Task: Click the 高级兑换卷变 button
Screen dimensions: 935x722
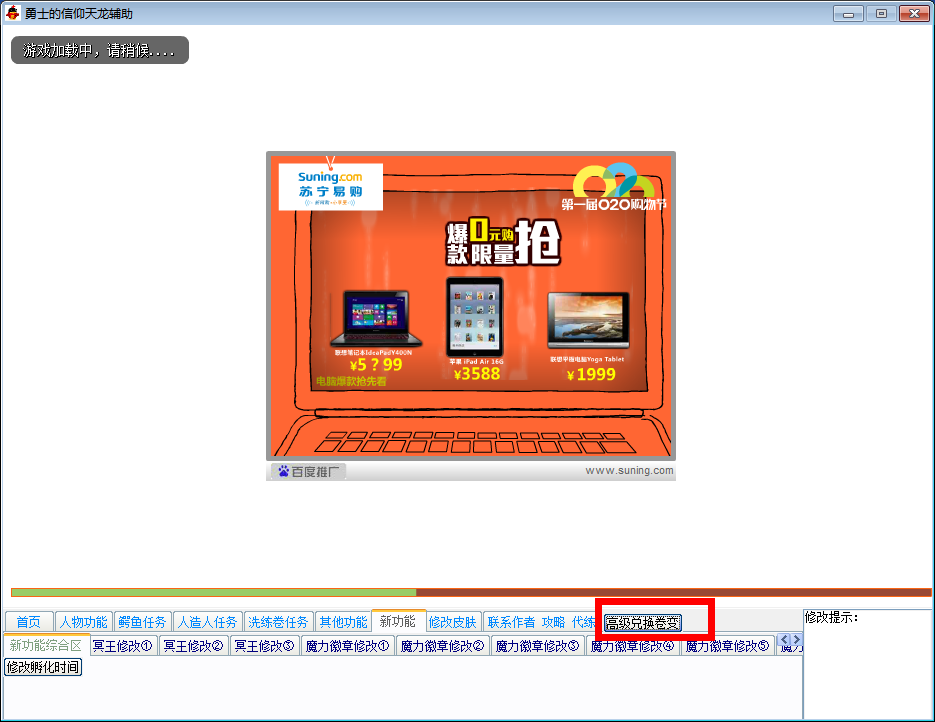Action: pyautogui.click(x=643, y=622)
